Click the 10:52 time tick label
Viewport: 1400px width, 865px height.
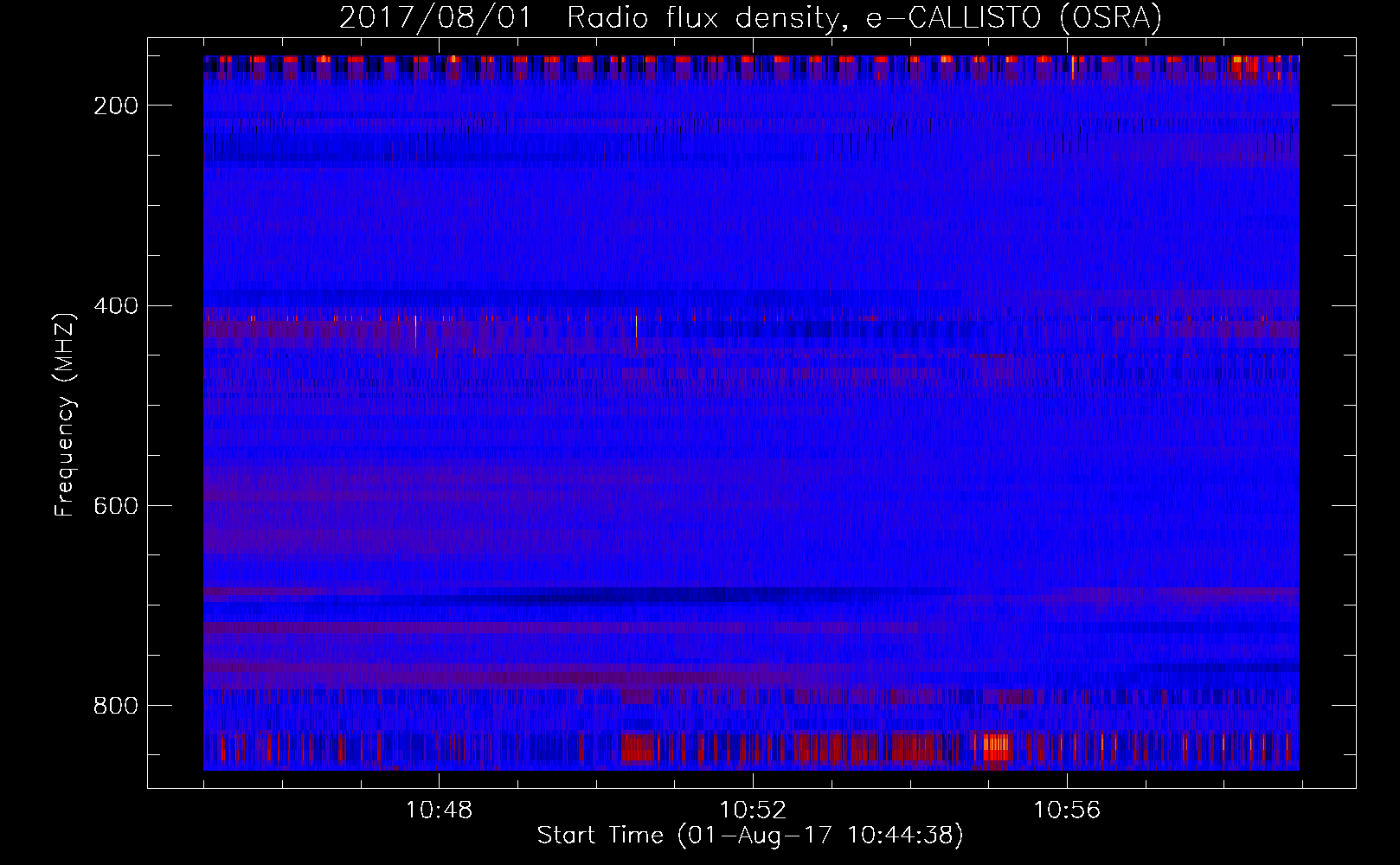click(753, 811)
